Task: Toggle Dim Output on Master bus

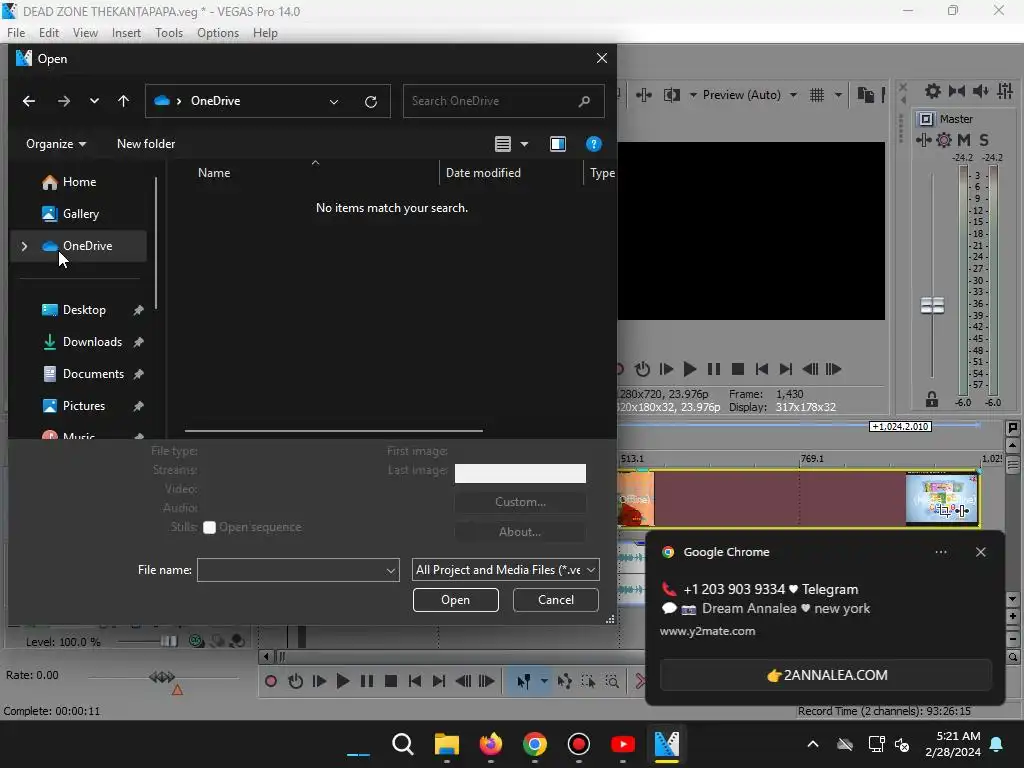Action: 981,91
